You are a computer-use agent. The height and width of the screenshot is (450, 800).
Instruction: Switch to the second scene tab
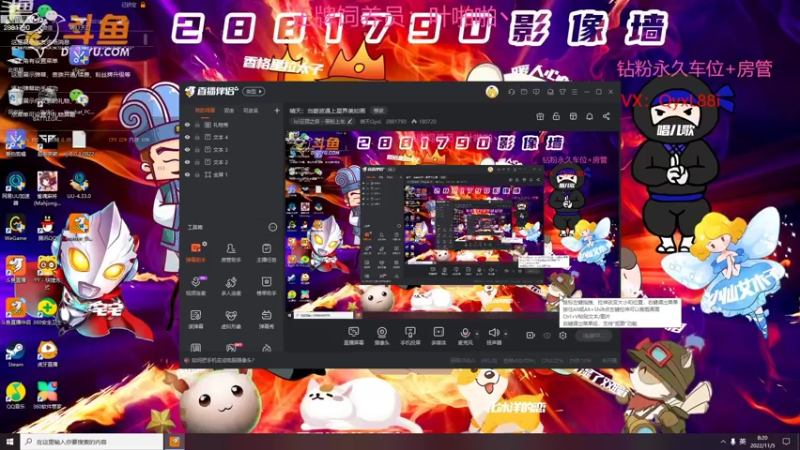point(229,110)
